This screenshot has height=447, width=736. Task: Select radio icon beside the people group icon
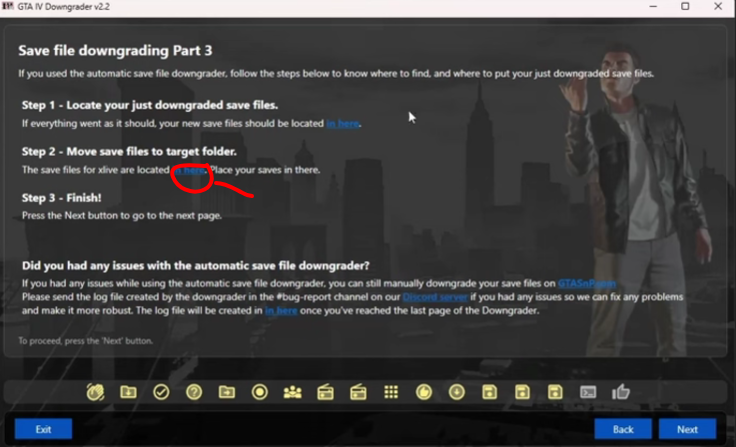pos(325,392)
